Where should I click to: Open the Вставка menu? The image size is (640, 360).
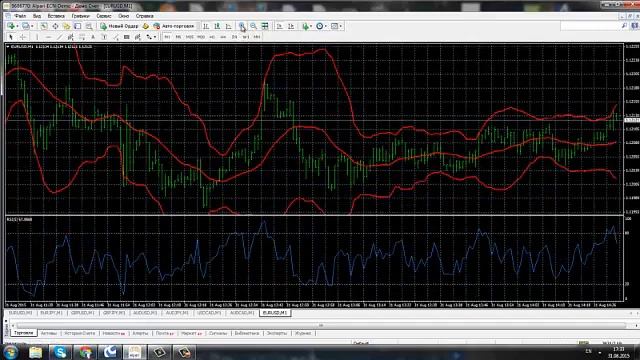tap(56, 16)
